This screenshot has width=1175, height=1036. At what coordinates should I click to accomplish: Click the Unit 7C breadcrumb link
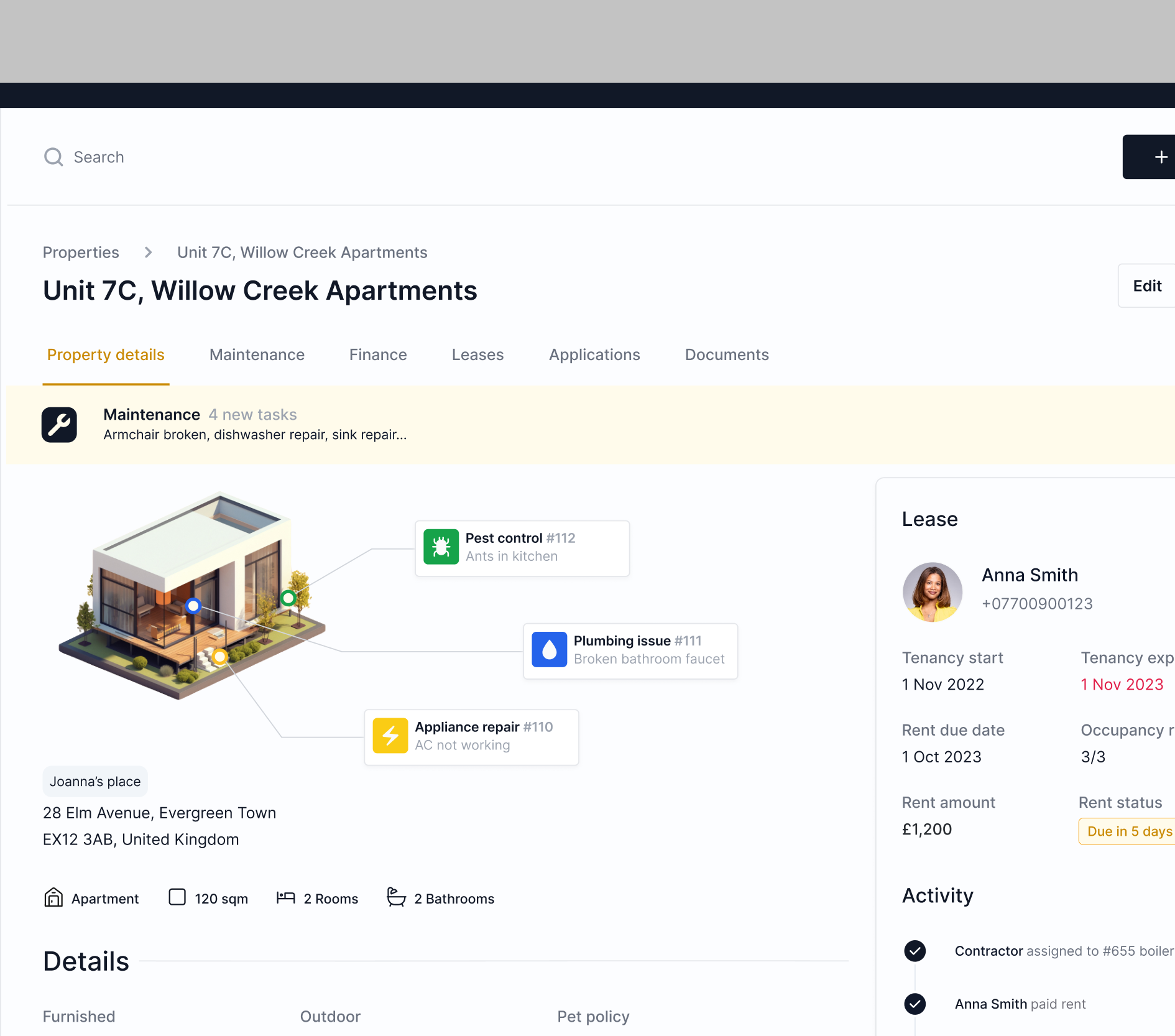coord(302,252)
